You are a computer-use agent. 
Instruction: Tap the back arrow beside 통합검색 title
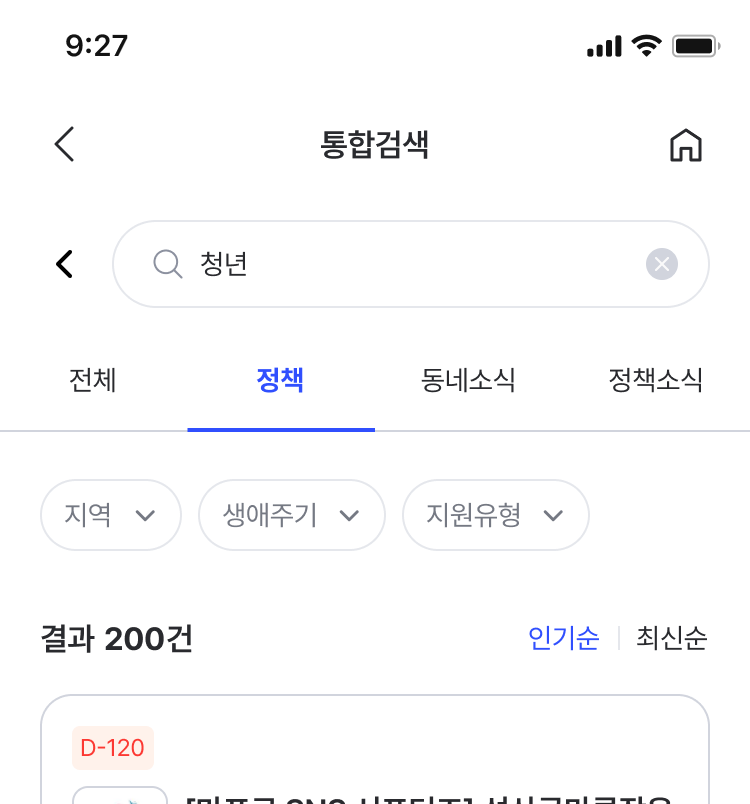[65, 144]
